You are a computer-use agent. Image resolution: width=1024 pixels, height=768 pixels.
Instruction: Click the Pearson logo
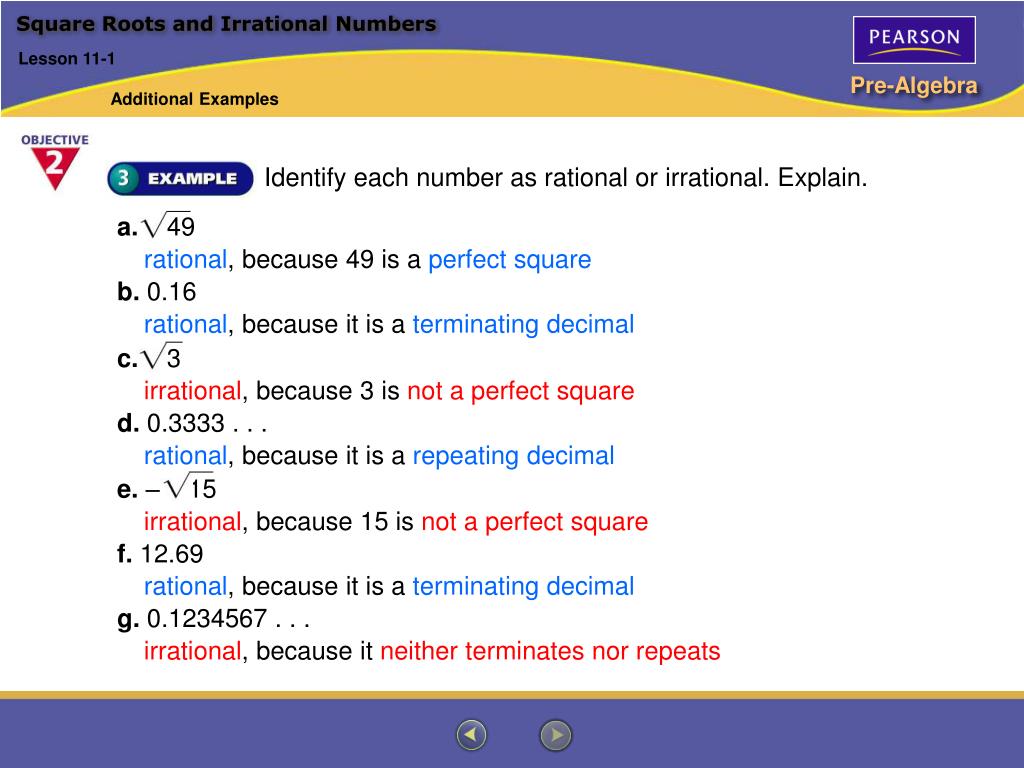coord(914,40)
